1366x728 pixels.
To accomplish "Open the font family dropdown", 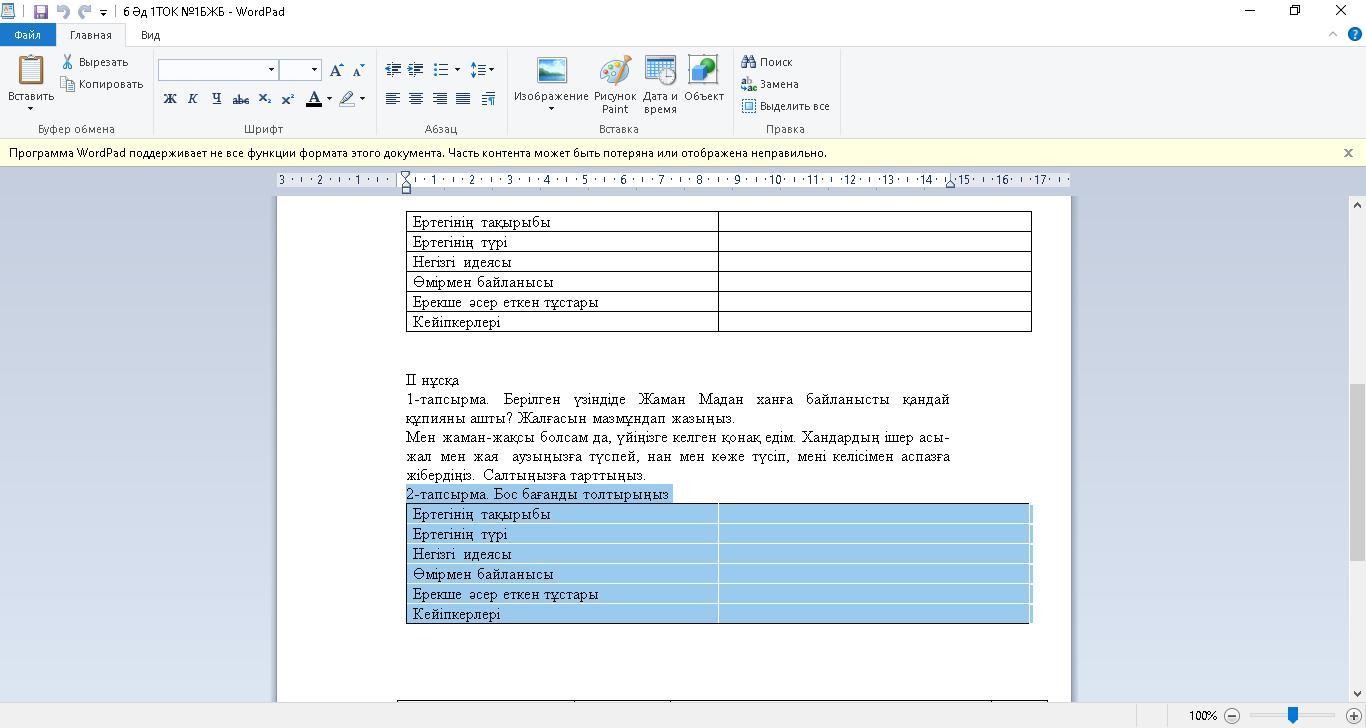I will click(271, 70).
